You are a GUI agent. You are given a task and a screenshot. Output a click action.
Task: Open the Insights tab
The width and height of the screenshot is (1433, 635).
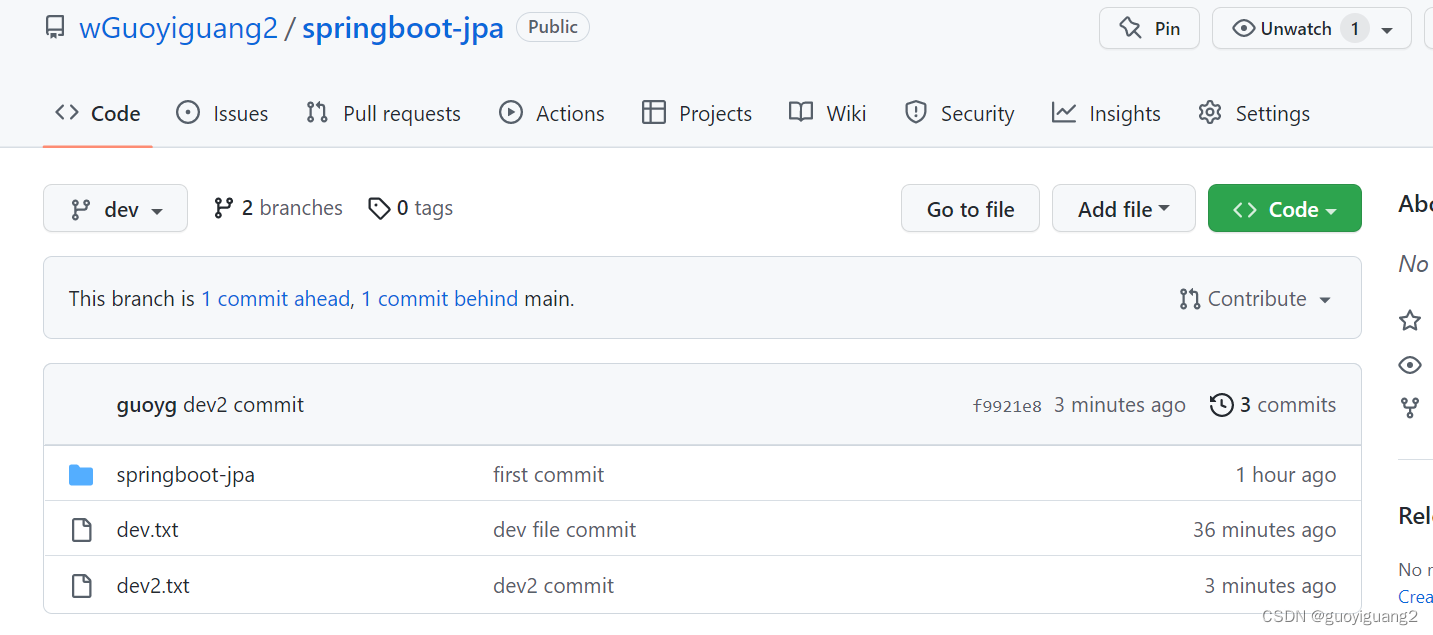[x=1106, y=113]
